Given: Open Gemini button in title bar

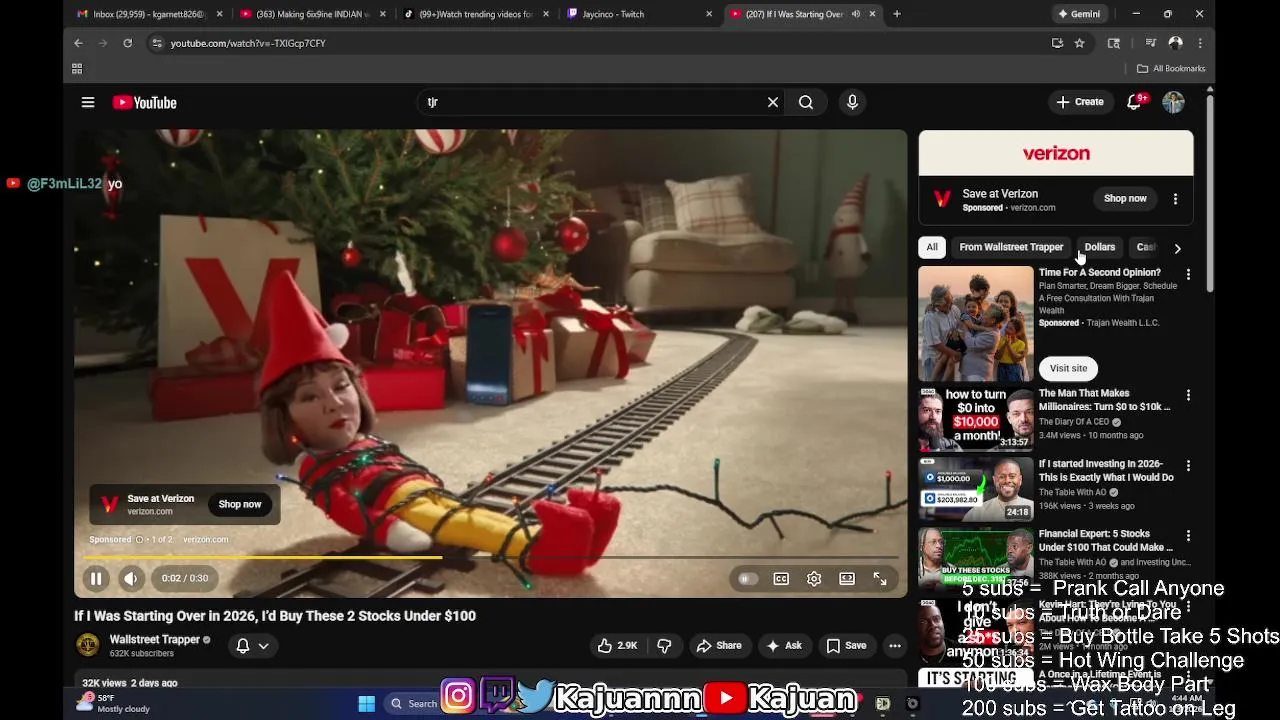Looking at the screenshot, I should tap(1080, 14).
